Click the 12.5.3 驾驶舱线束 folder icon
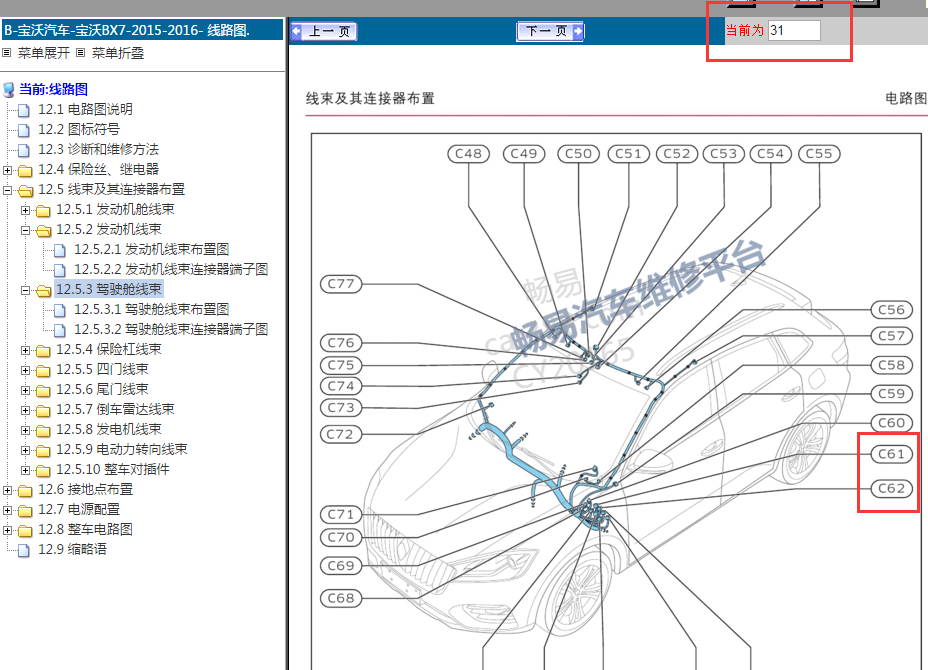 (43, 291)
